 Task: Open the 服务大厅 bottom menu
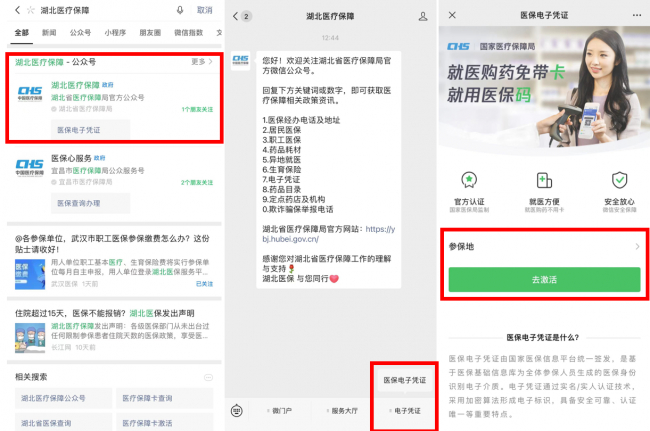pyautogui.click(x=344, y=411)
